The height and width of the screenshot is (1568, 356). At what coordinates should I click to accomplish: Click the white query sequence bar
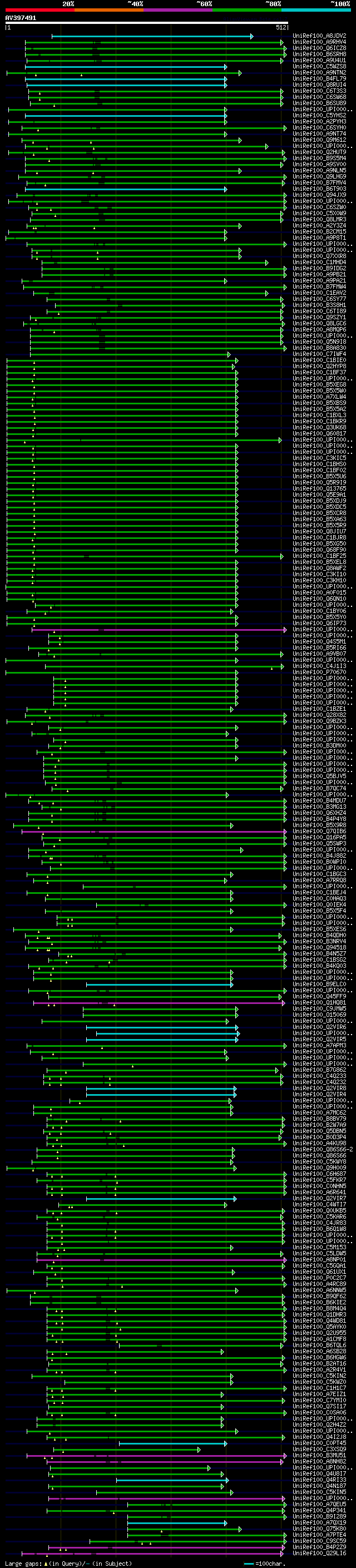tap(147, 23)
